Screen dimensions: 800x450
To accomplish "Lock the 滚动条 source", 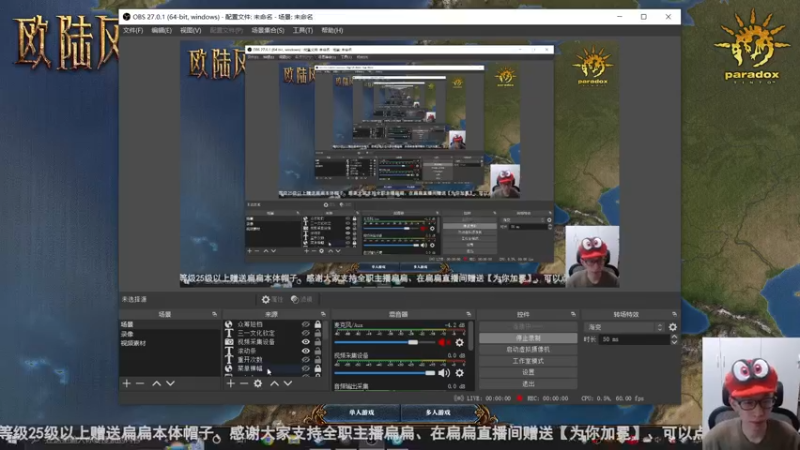I will (x=318, y=351).
